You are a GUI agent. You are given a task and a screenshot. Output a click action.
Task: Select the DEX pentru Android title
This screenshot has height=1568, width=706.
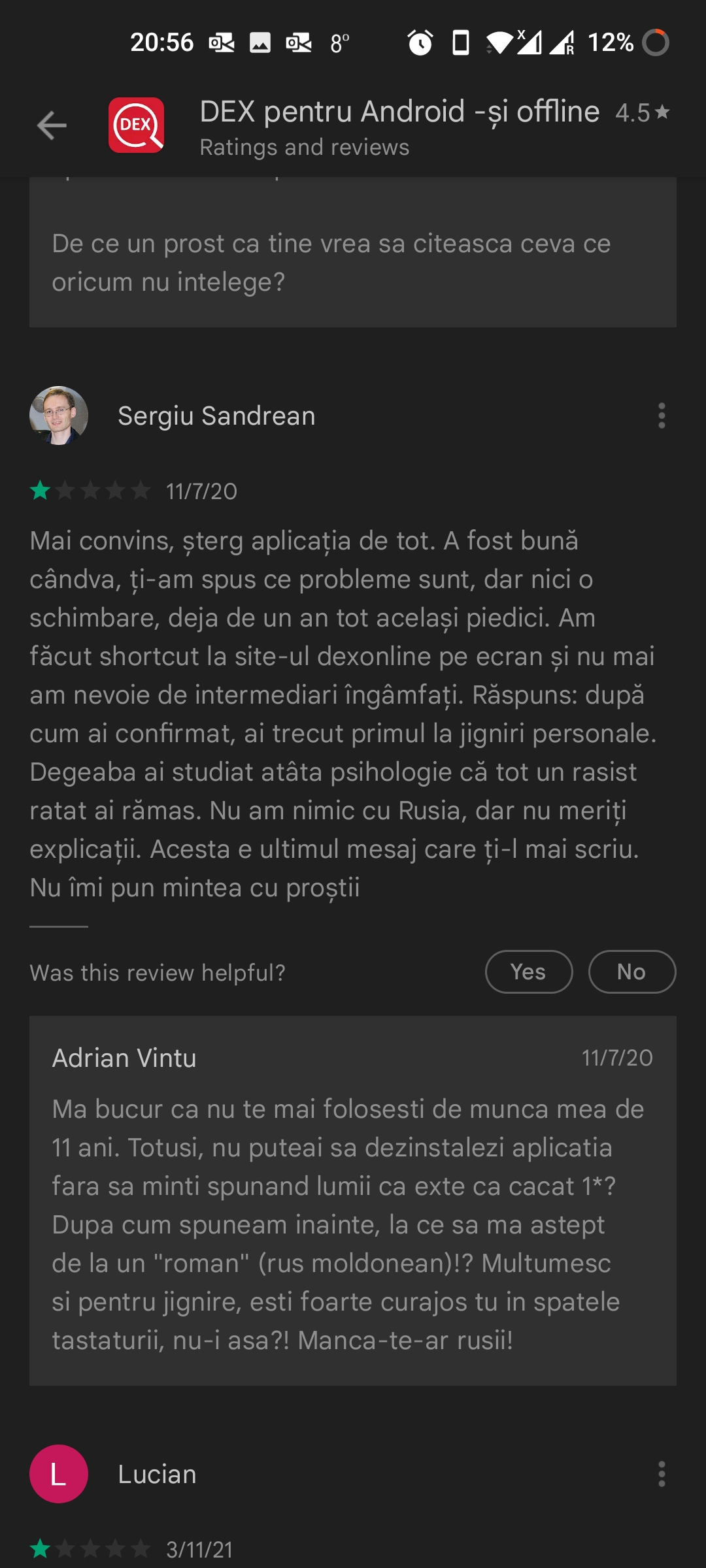click(x=399, y=112)
